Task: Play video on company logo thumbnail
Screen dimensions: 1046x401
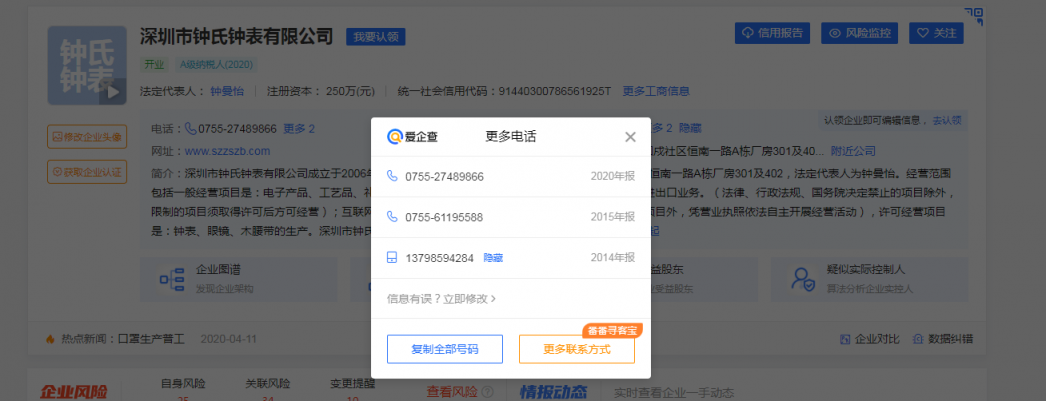Action: [113, 91]
